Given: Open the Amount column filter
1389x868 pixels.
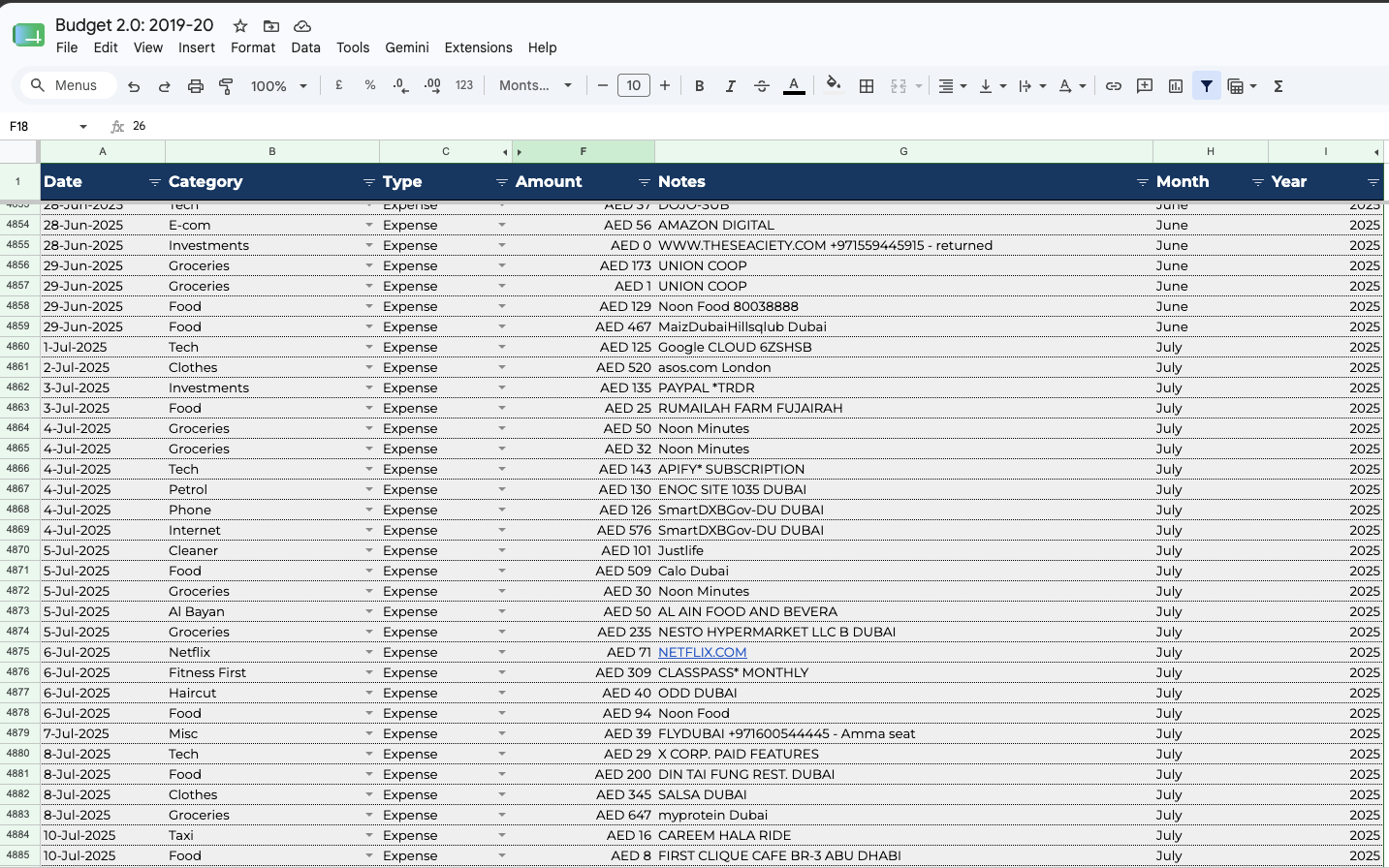Looking at the screenshot, I should (644, 182).
